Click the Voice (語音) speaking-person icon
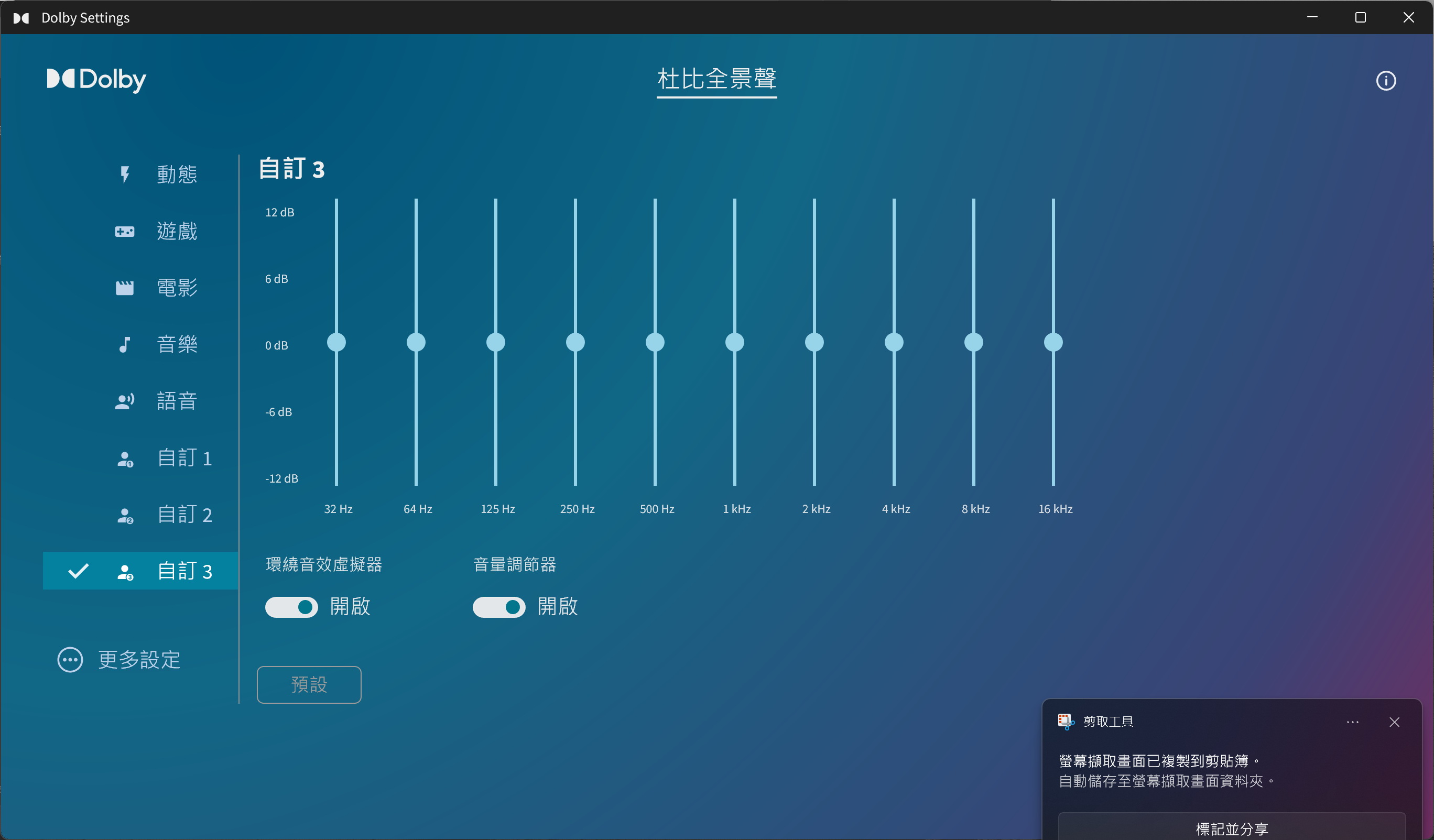The width and height of the screenshot is (1434, 840). pyautogui.click(x=125, y=401)
